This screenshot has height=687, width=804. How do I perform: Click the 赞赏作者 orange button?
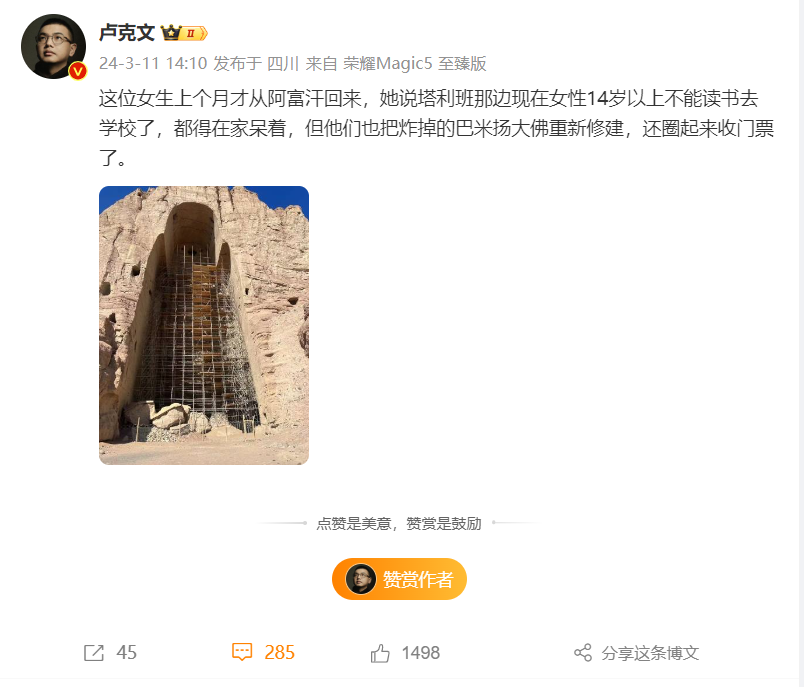point(399,579)
